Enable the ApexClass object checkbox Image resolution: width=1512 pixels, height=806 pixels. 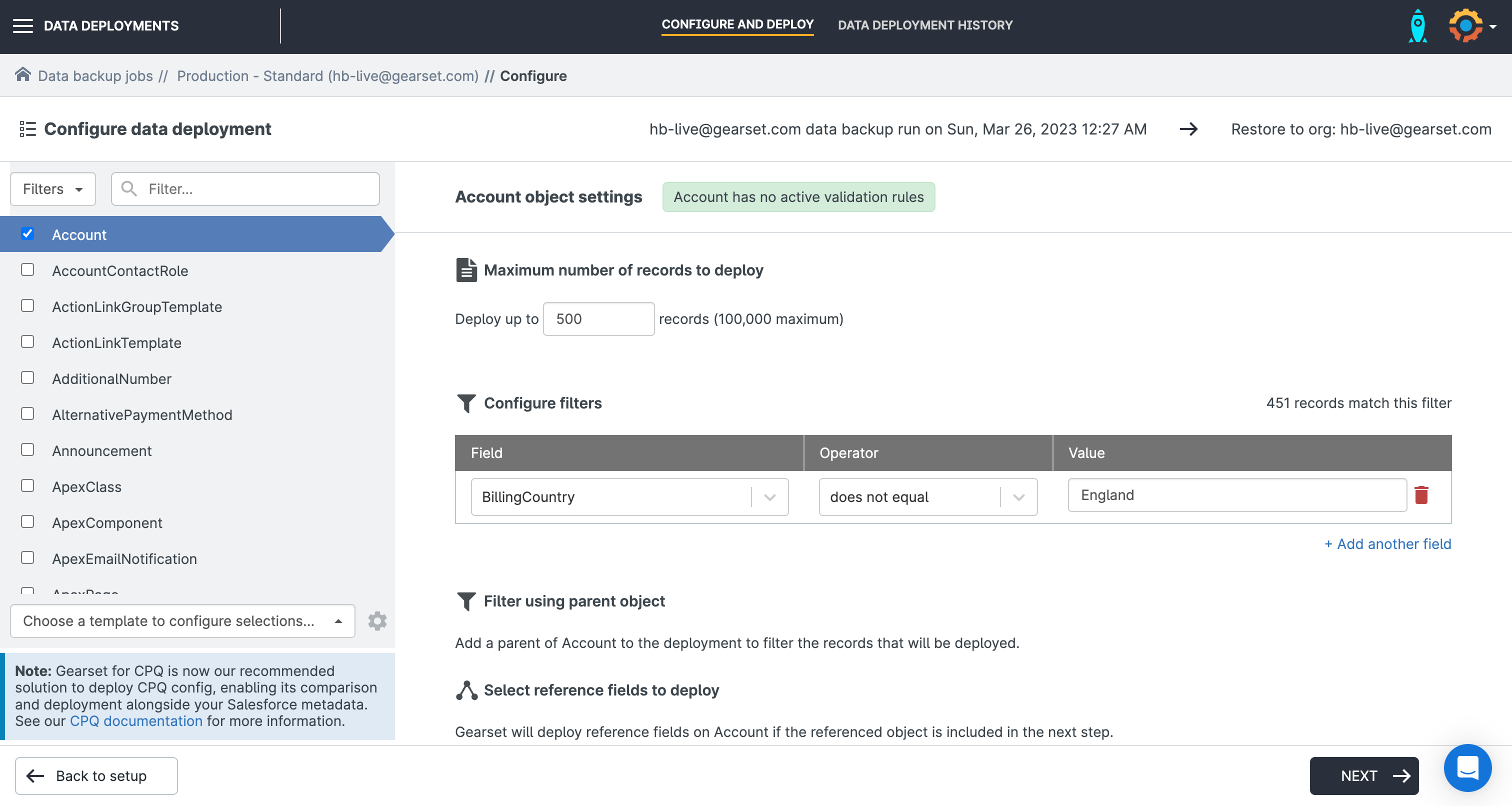click(27, 485)
